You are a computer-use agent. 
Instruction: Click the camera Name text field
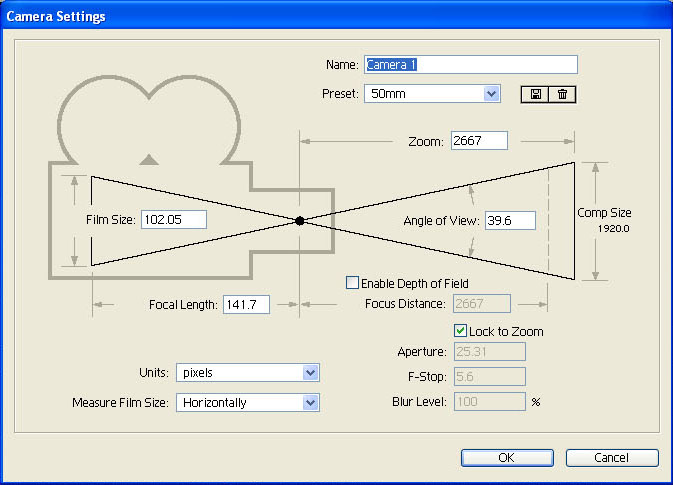coord(471,65)
